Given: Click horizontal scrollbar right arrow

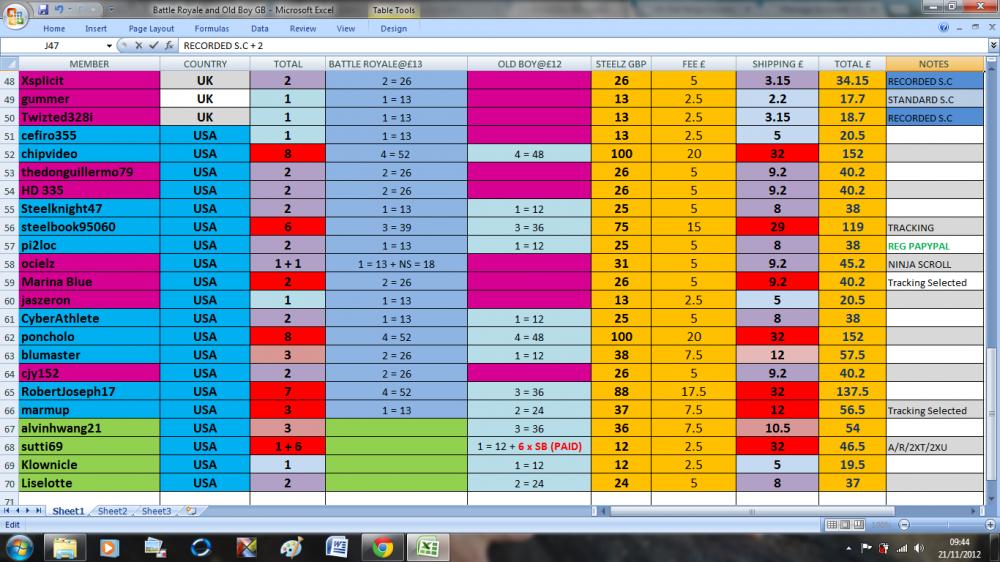Looking at the screenshot, I should pos(974,511).
